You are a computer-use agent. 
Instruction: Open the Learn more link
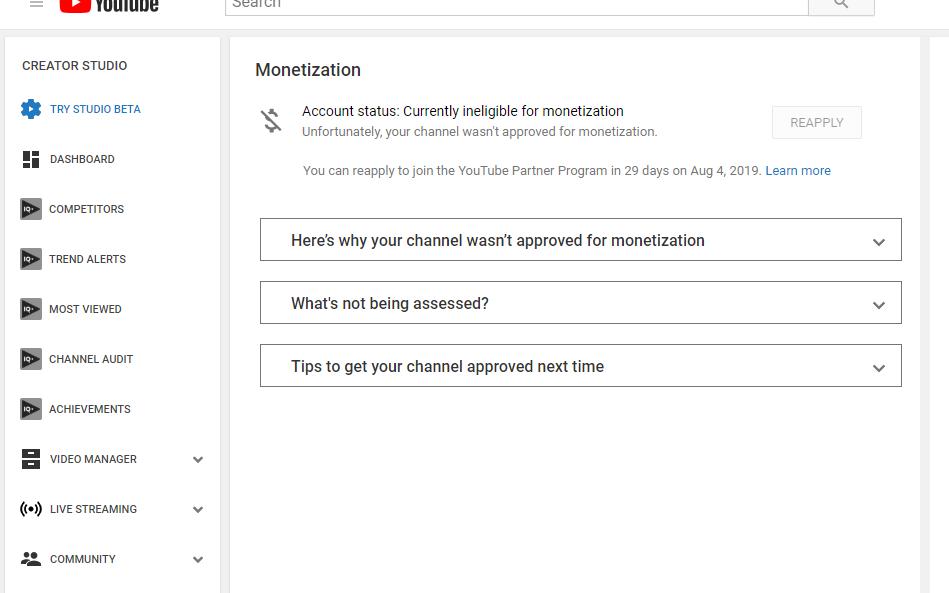pos(798,171)
